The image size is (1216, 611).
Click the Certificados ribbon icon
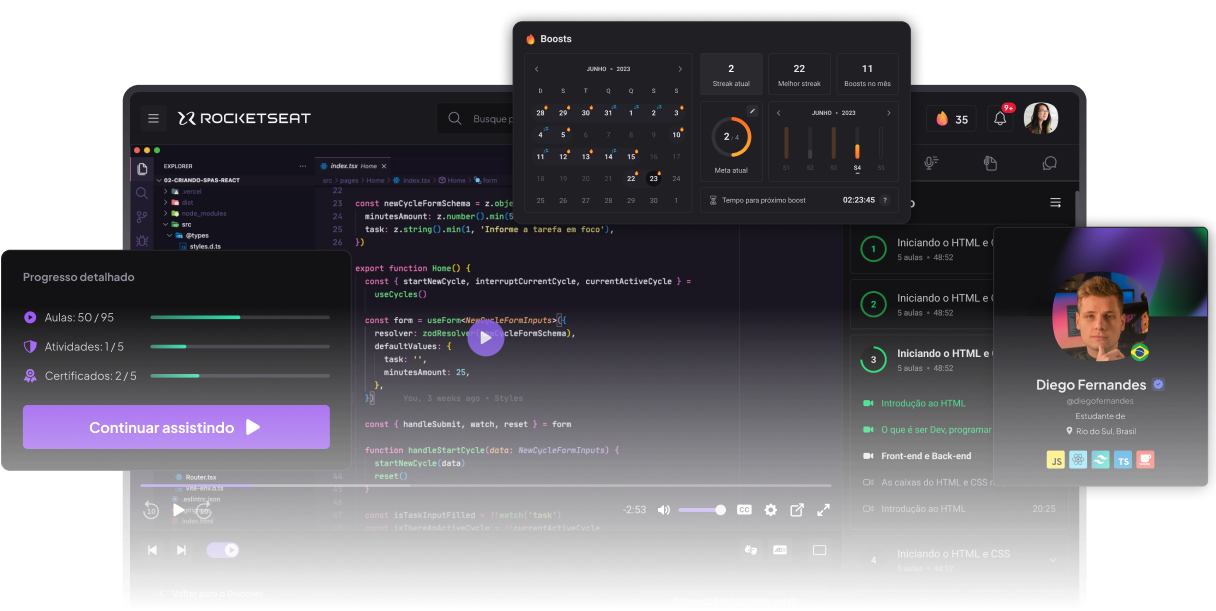[x=30, y=376]
